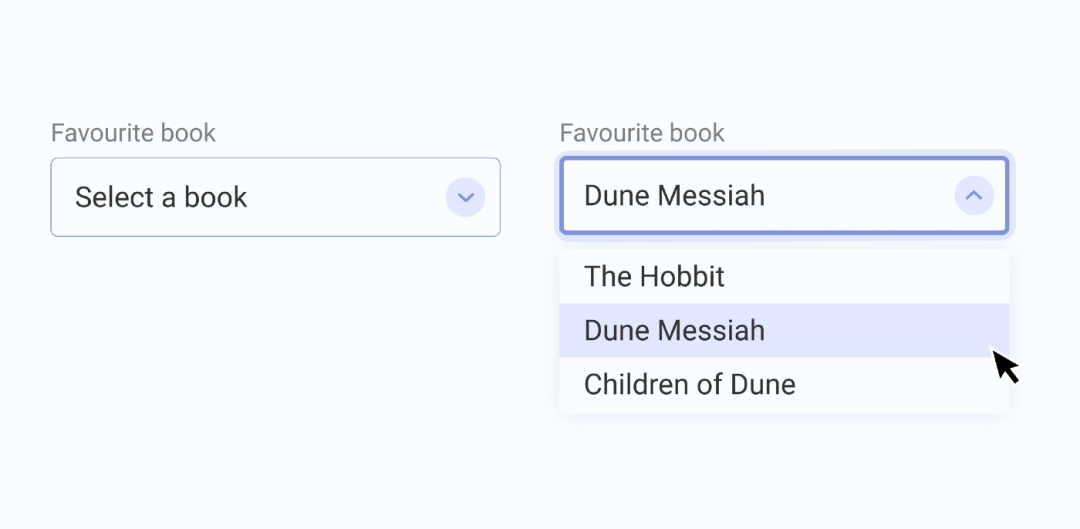
Task: Pick 'Children of Dune' from the options
Action: pos(689,385)
